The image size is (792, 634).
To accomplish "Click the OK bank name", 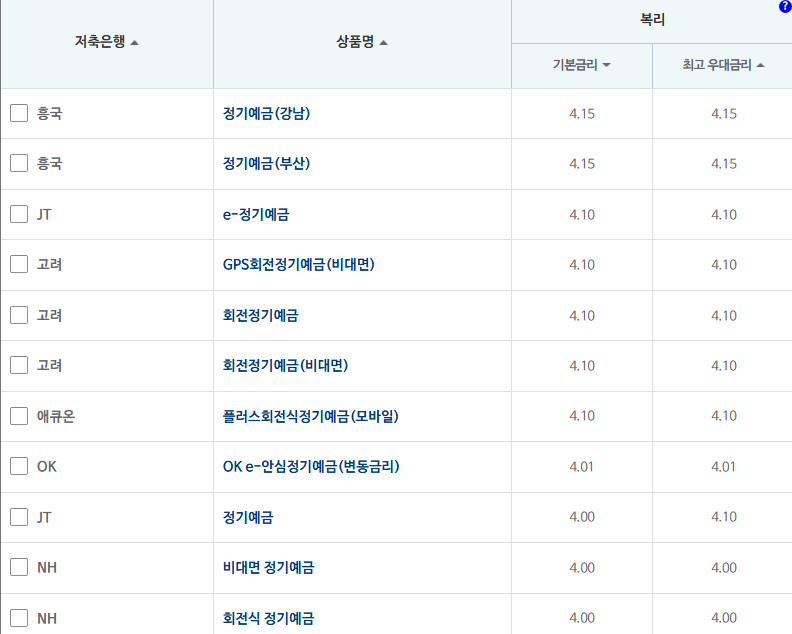I will click(47, 466).
